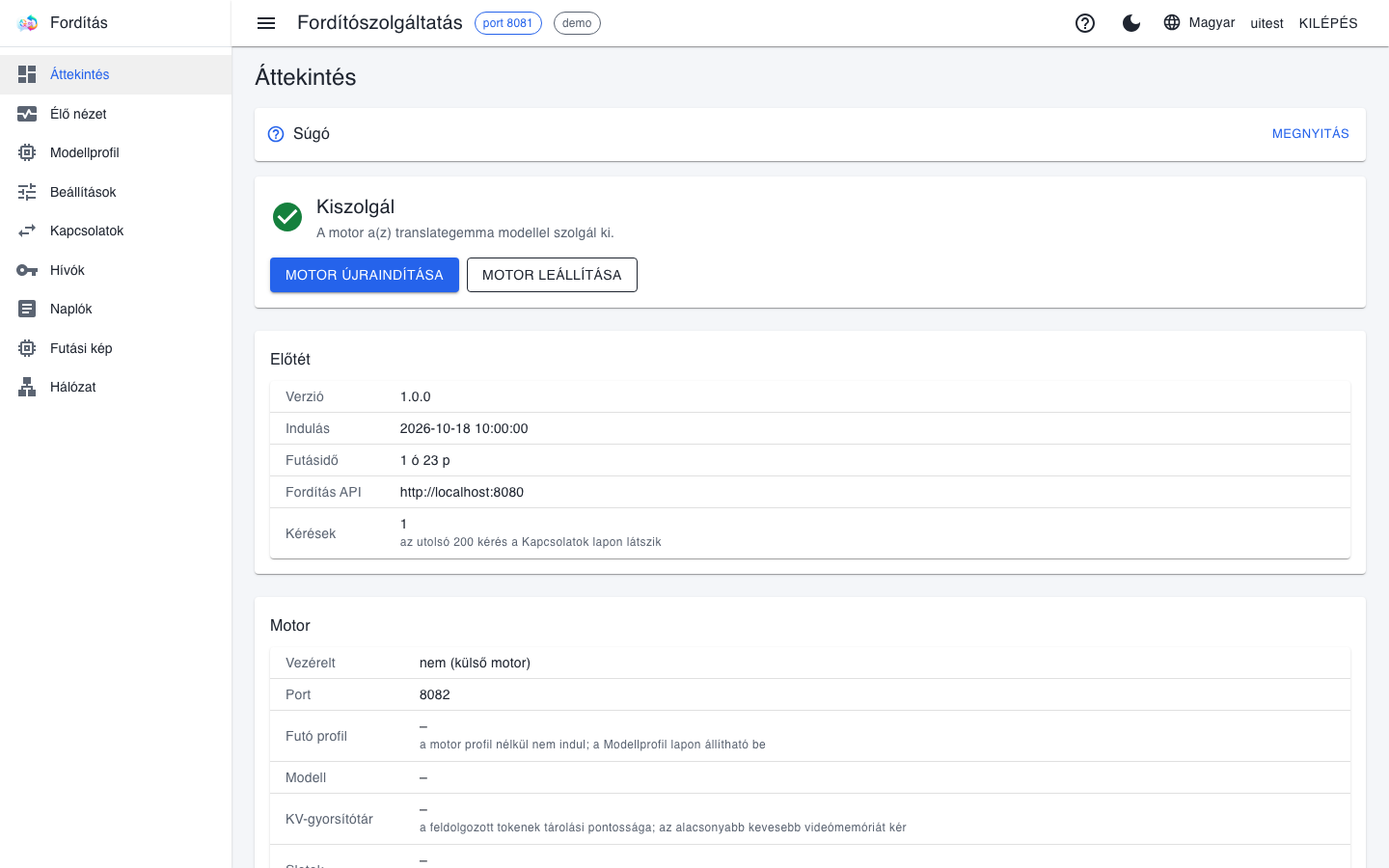Screen dimensions: 1389x868
Task: Click the Fordítás API address http://localhost:8080
Action: point(462,492)
